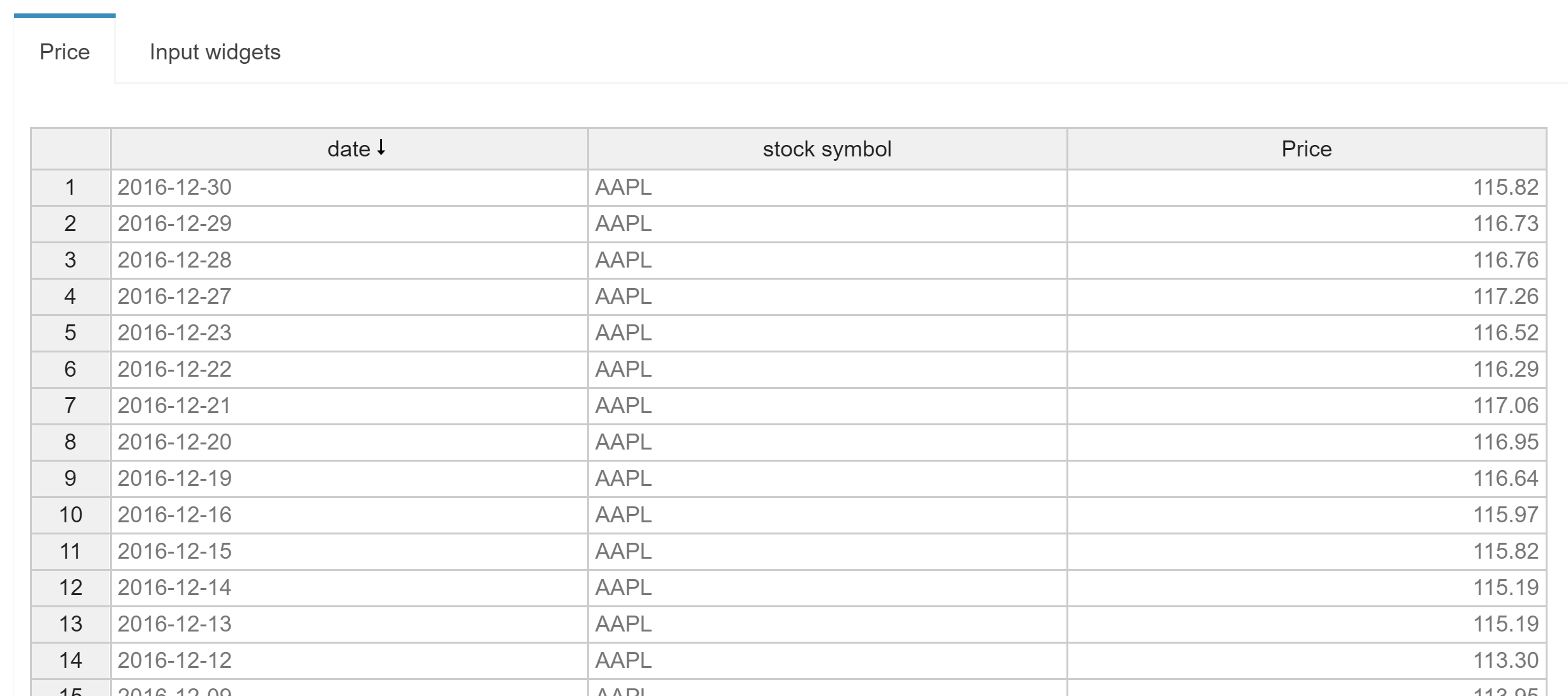Click the price value 117.06
The height and width of the screenshot is (696, 1568).
1505,405
